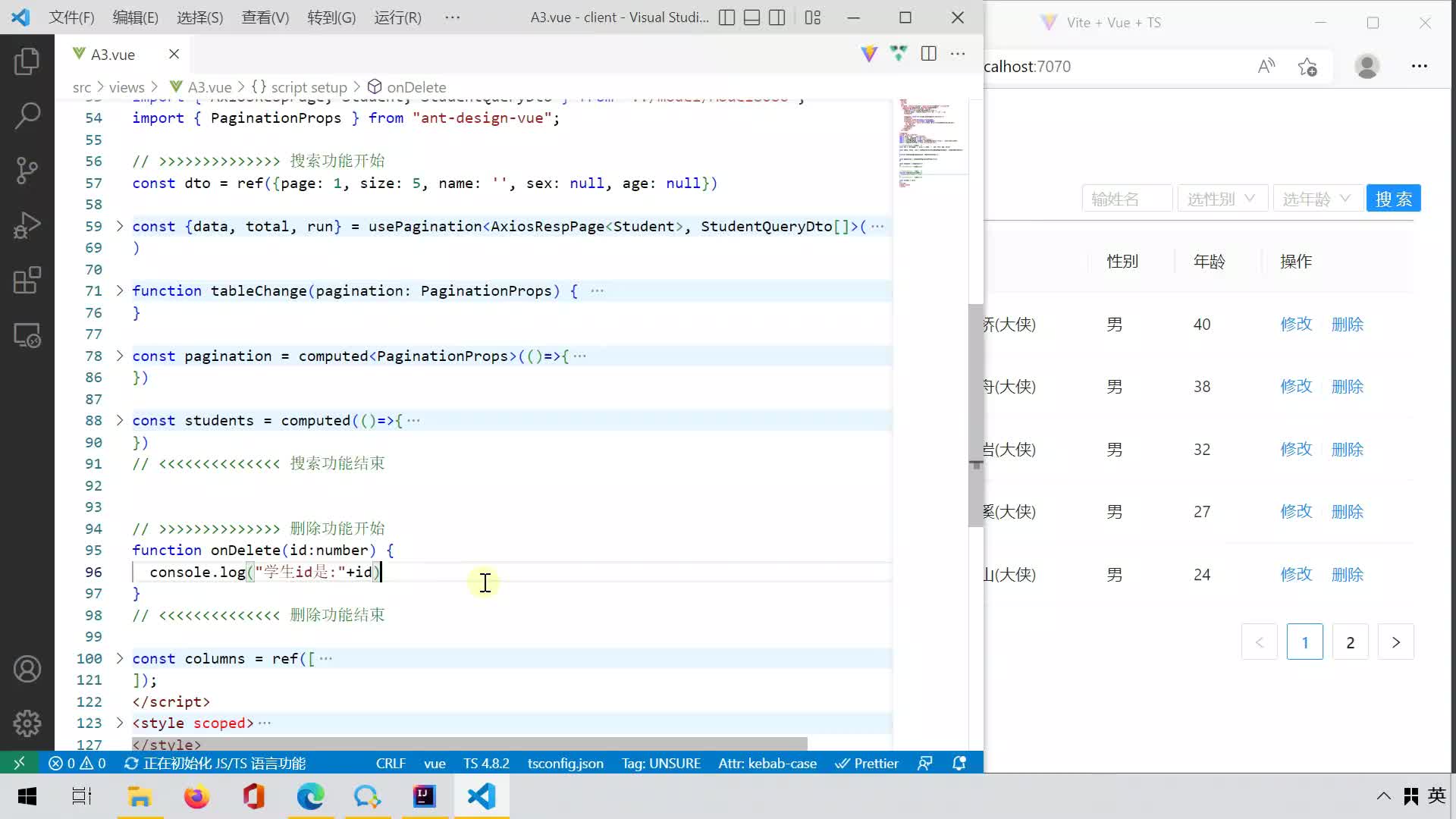
Task: Open IntelliJ IDEA from taskbar
Action: tap(424, 796)
